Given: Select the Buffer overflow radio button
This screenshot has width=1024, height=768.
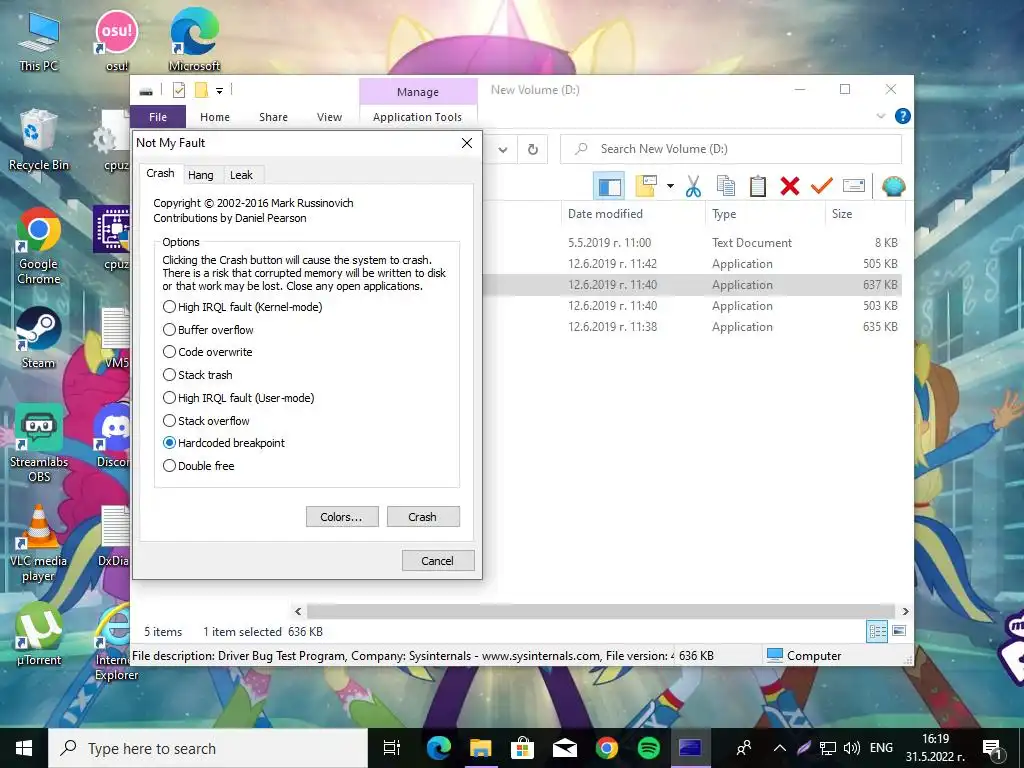Looking at the screenshot, I should (x=208, y=329).
